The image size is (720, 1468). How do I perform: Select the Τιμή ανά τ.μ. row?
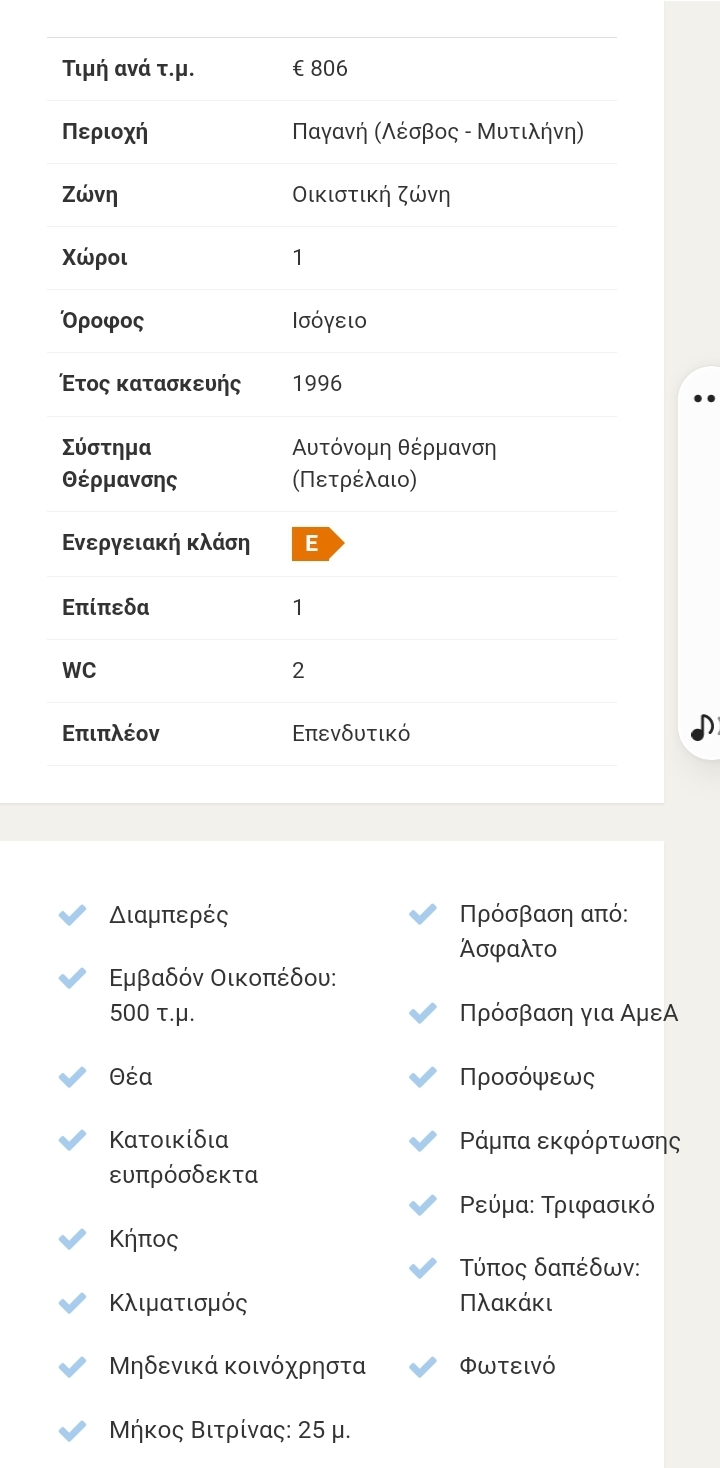tap(332, 69)
